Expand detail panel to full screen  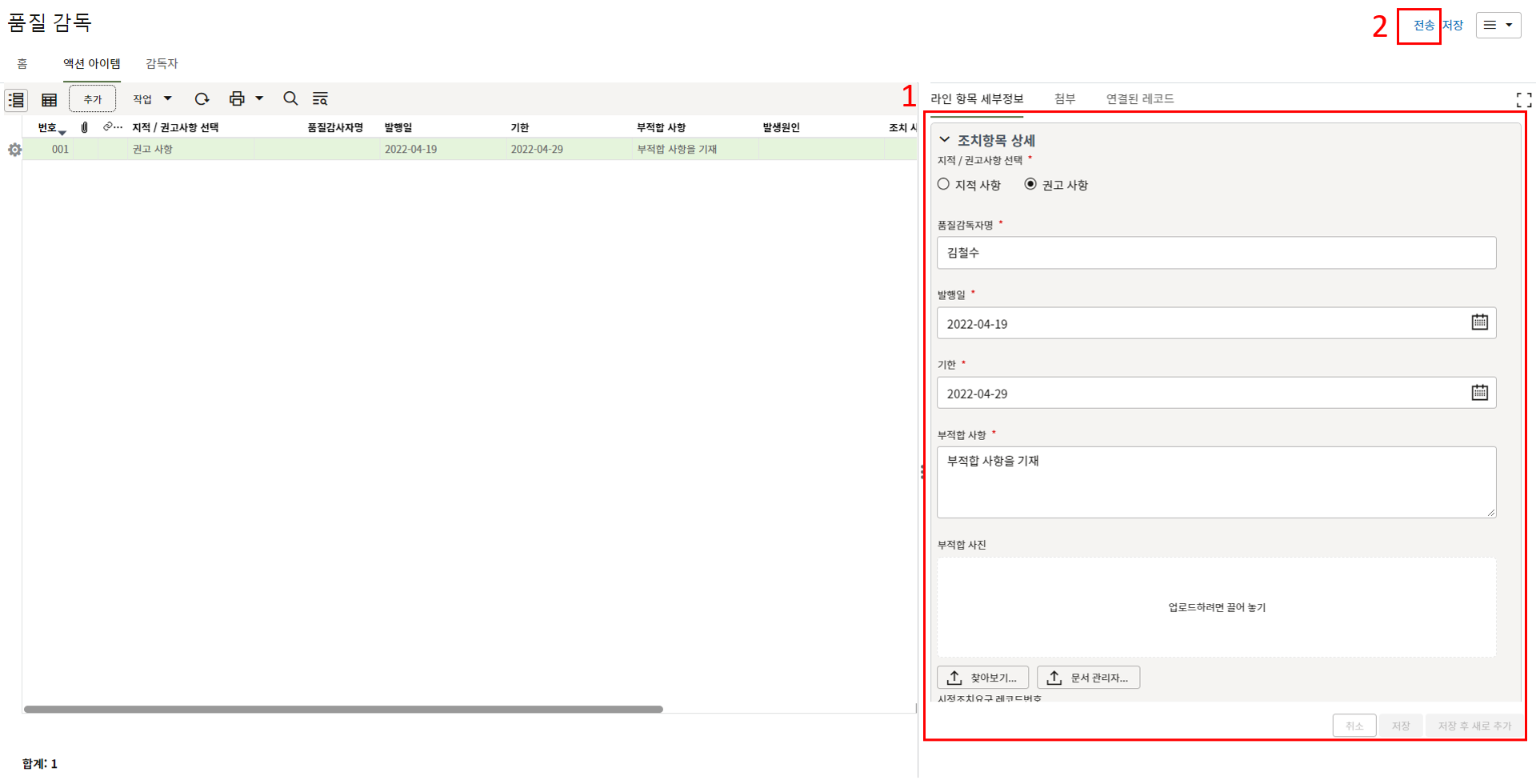click(x=1523, y=99)
